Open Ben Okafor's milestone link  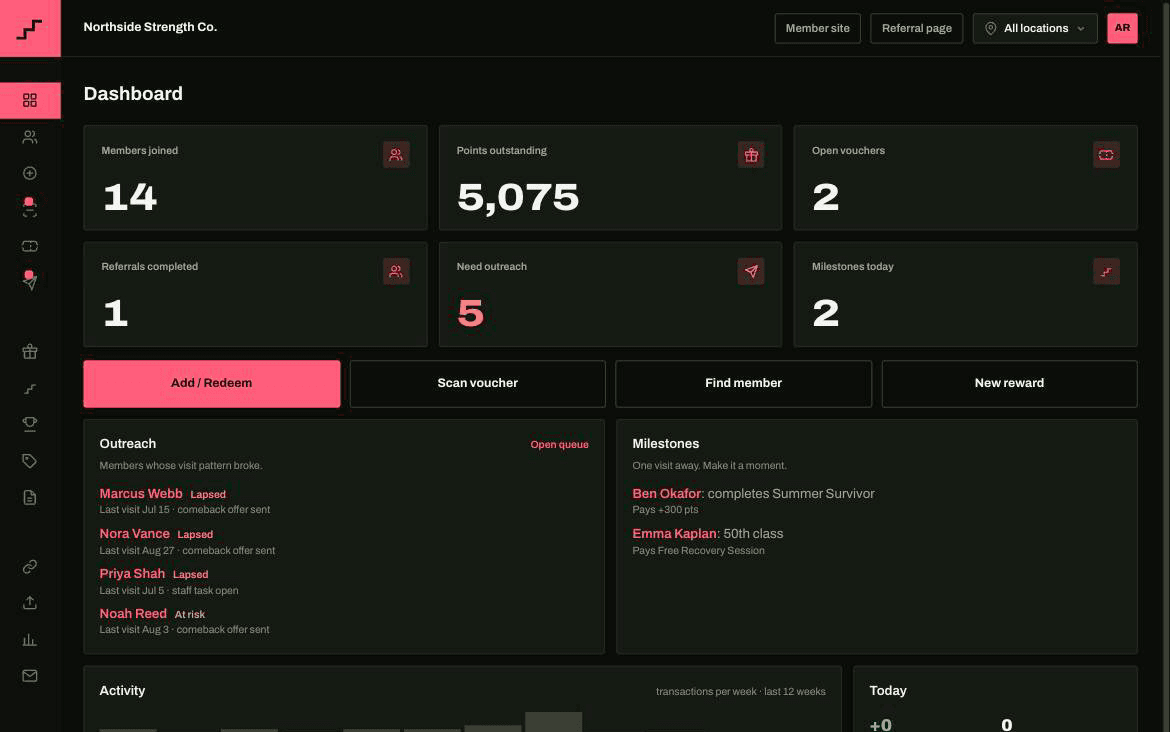[666, 493]
